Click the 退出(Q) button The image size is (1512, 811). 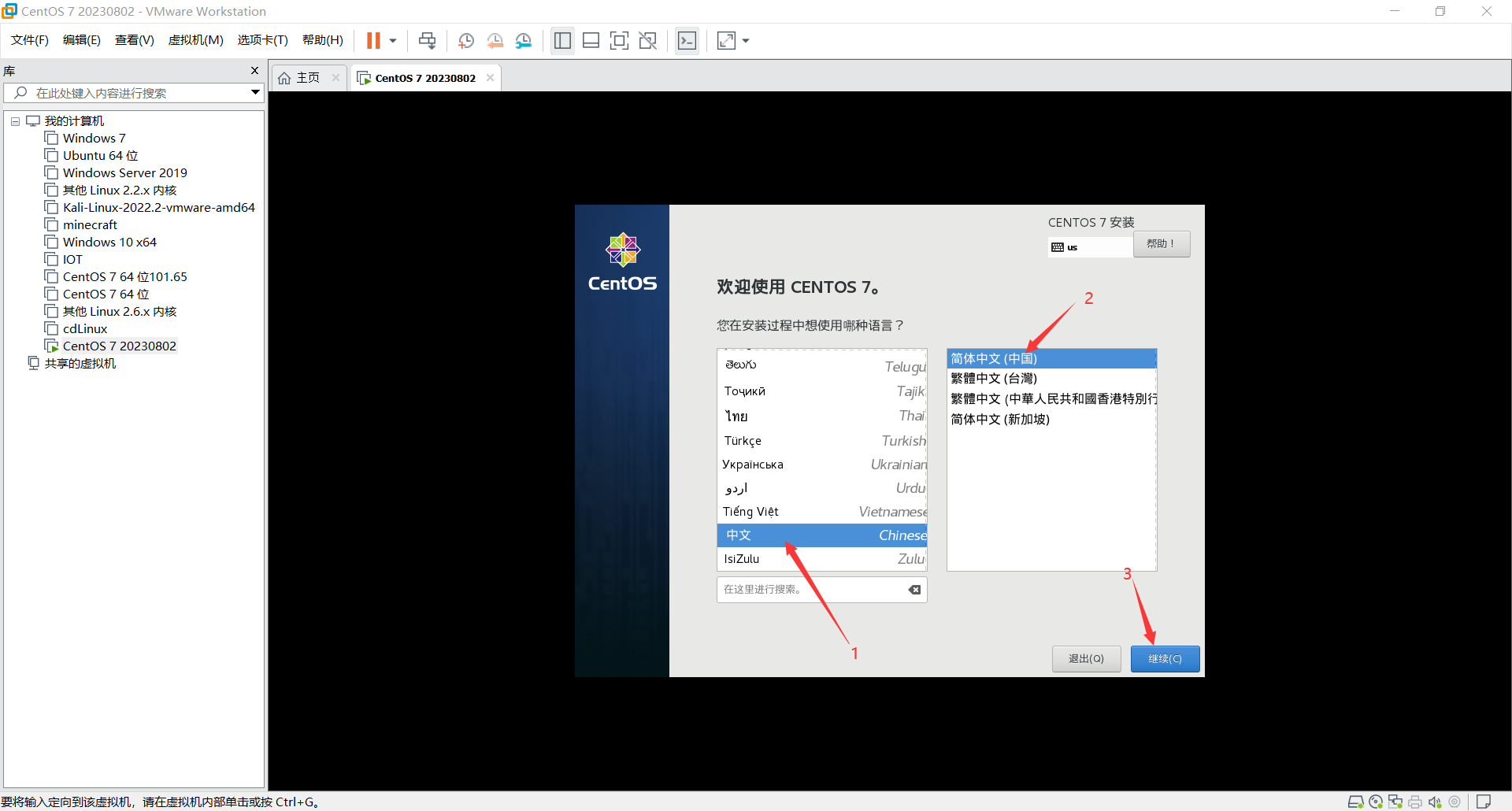pos(1086,659)
